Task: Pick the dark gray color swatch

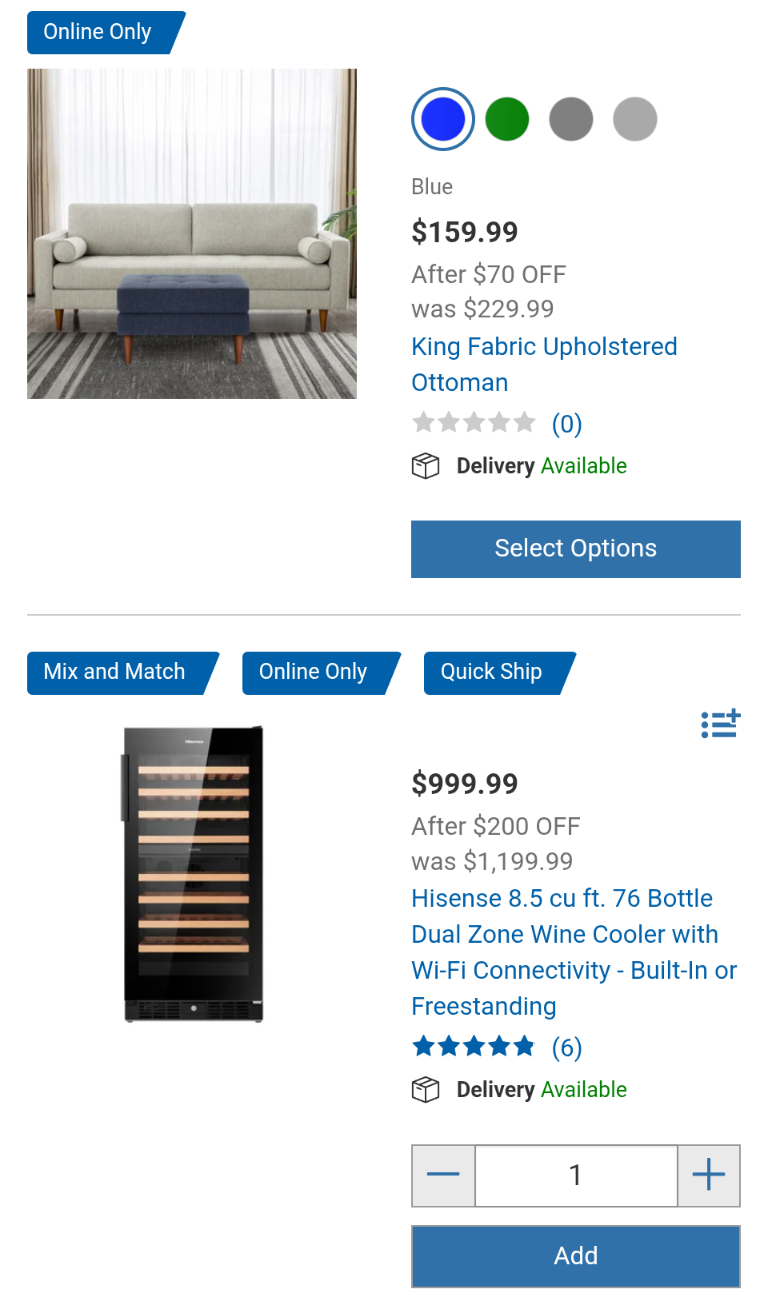Action: tap(571, 120)
